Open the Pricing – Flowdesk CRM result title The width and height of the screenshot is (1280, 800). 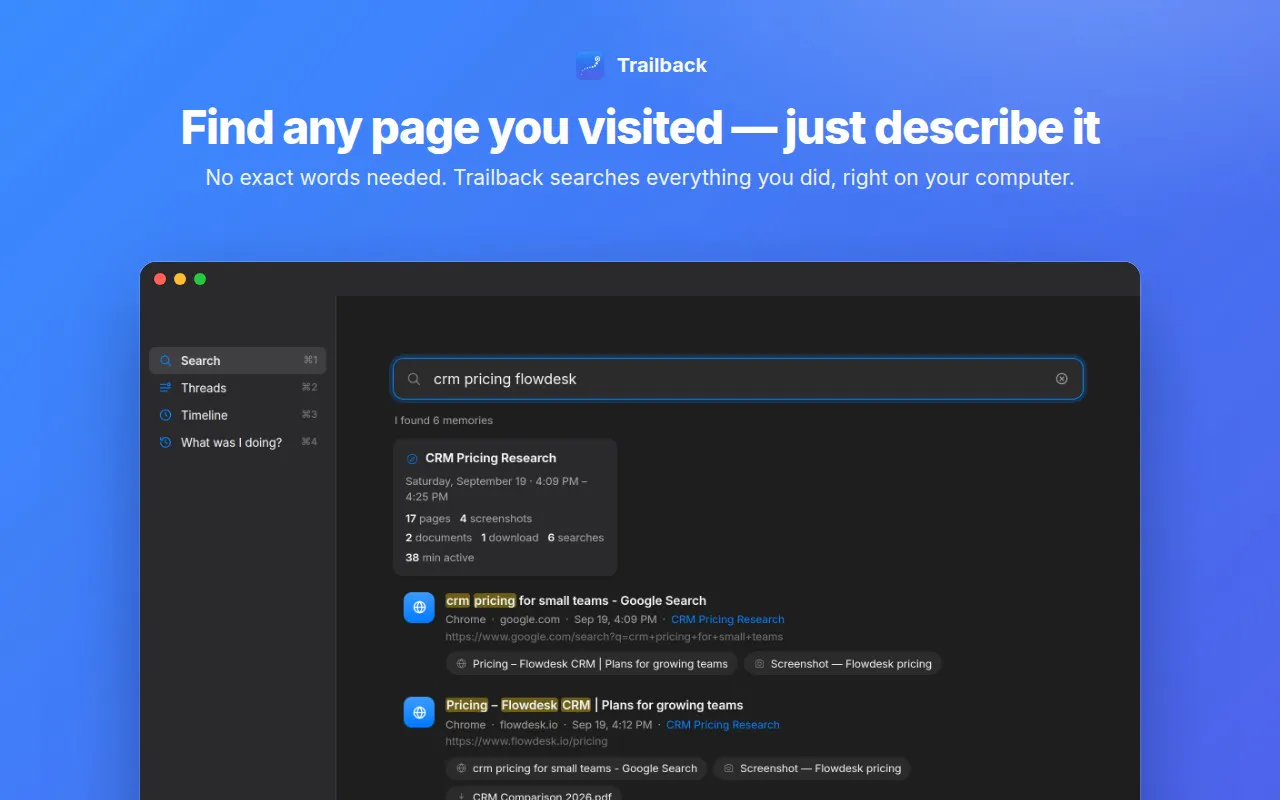[594, 705]
